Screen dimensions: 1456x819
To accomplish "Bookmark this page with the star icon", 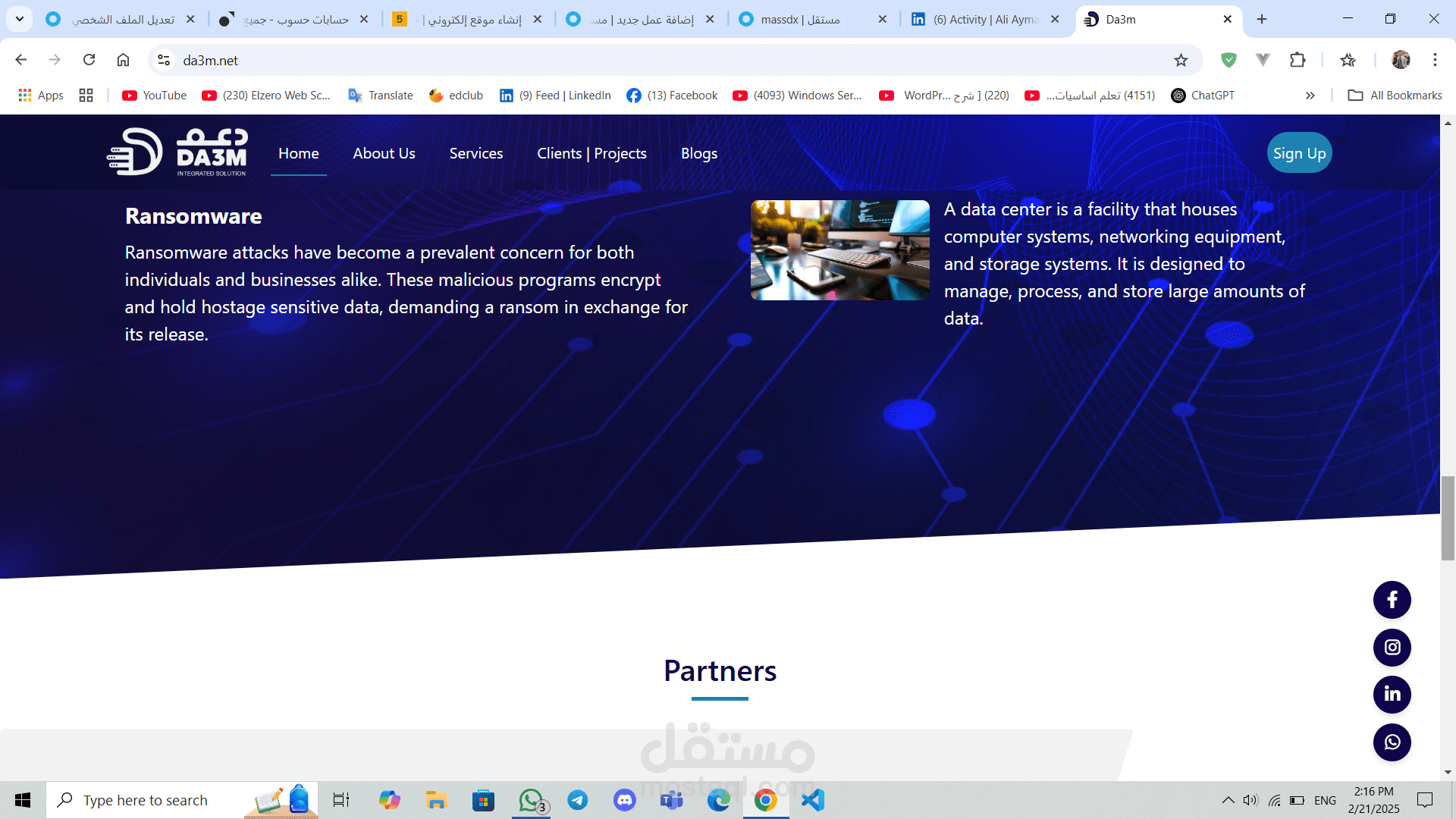I will tap(1181, 60).
